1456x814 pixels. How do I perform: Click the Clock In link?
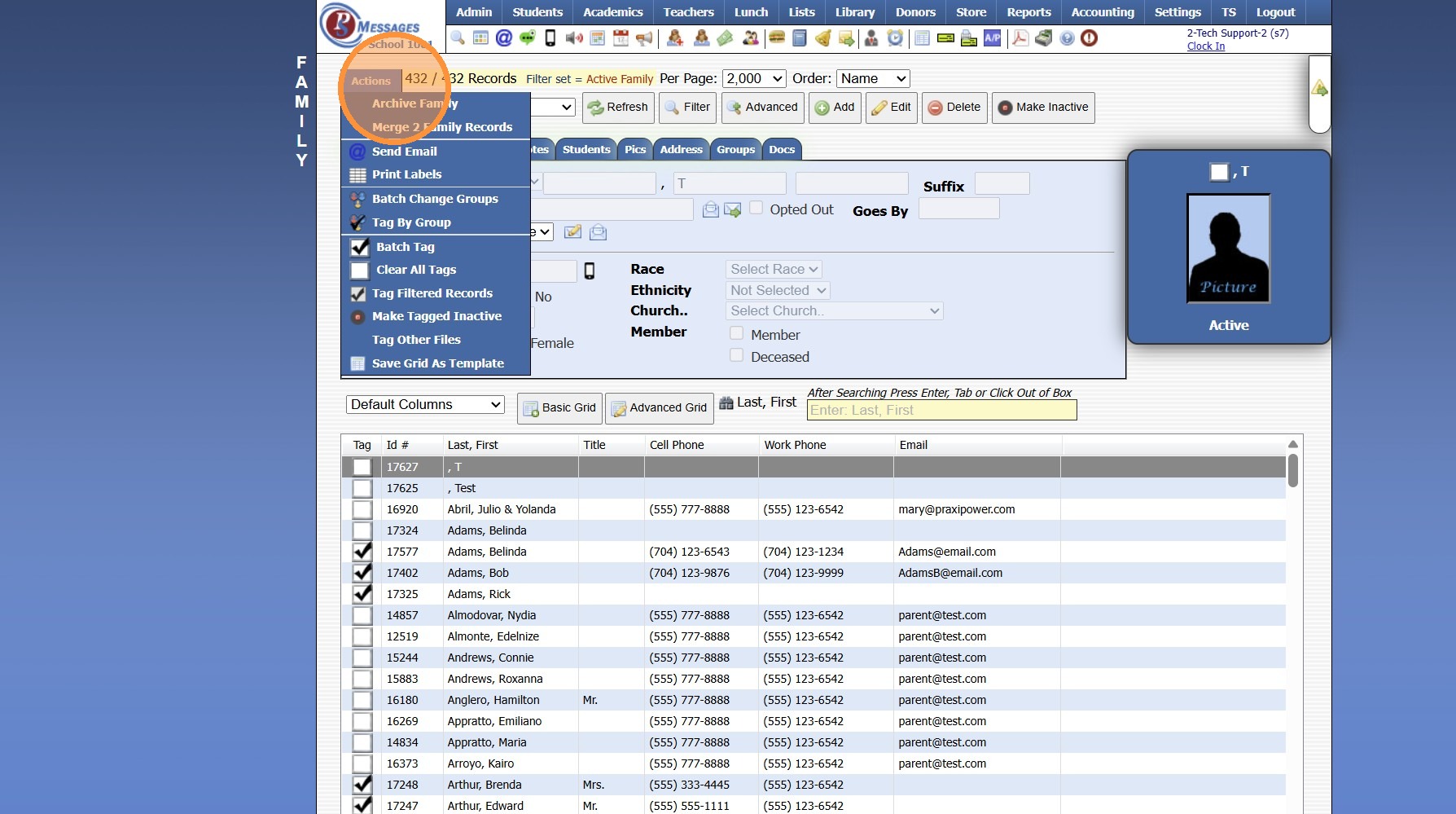tap(1205, 46)
